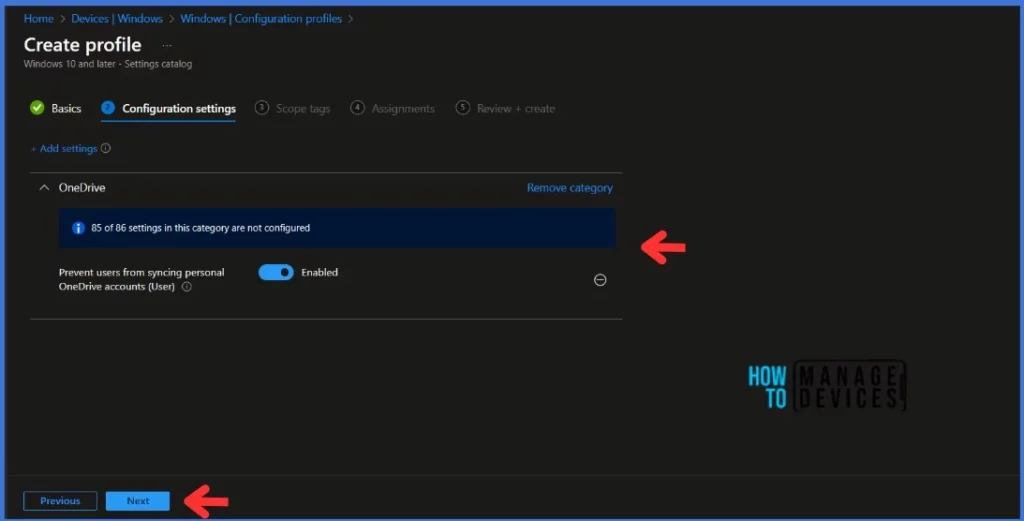Viewport: 1024px width, 521px height.
Task: Open the Assignments step
Action: coord(392,108)
